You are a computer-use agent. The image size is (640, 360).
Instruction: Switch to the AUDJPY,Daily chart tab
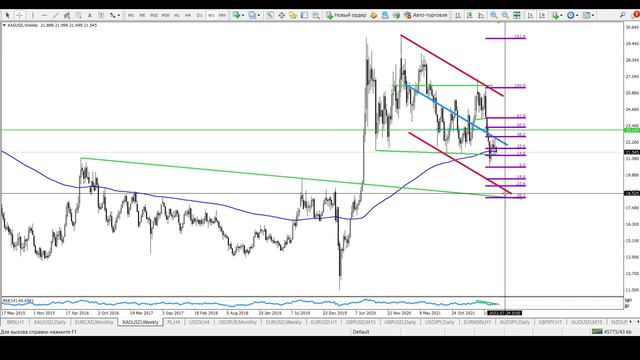[x=514, y=322]
